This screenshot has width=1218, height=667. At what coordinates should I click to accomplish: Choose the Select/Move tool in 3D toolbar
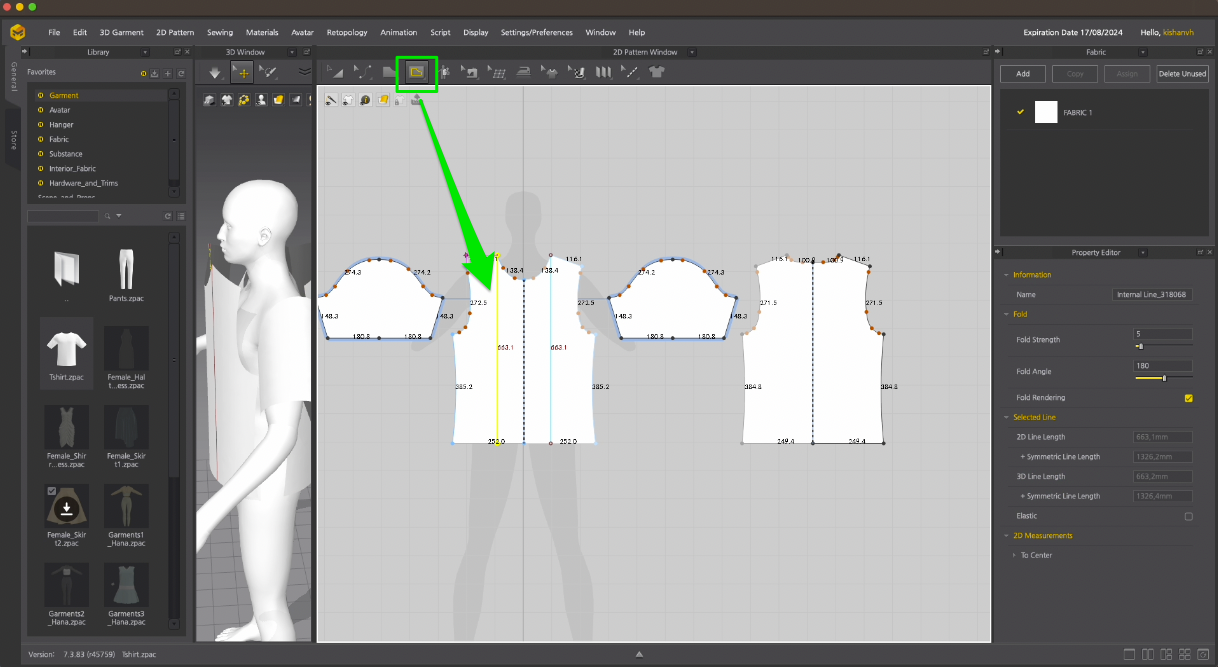pyautogui.click(x=241, y=72)
